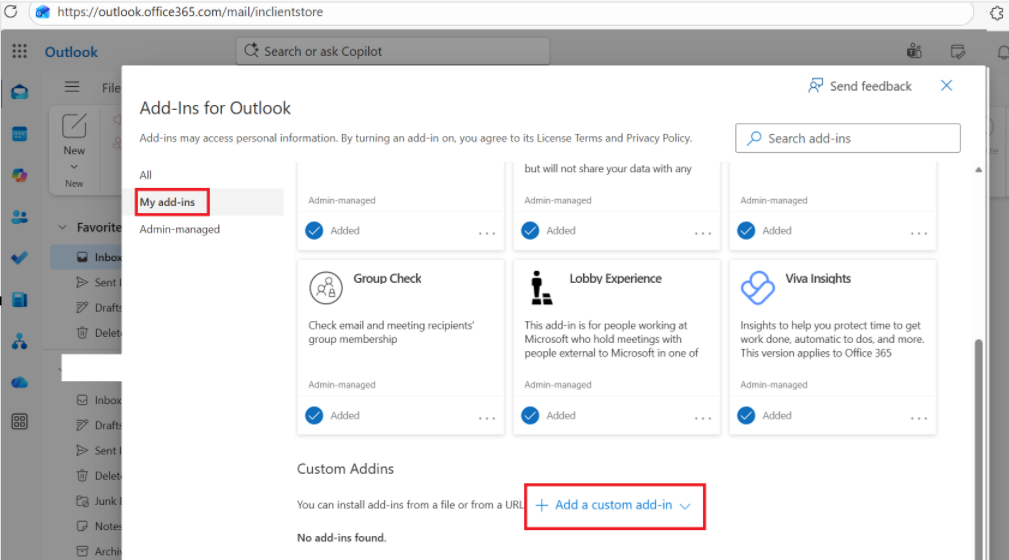Click the New mail compose icon
1009x560 pixels.
(x=74, y=126)
